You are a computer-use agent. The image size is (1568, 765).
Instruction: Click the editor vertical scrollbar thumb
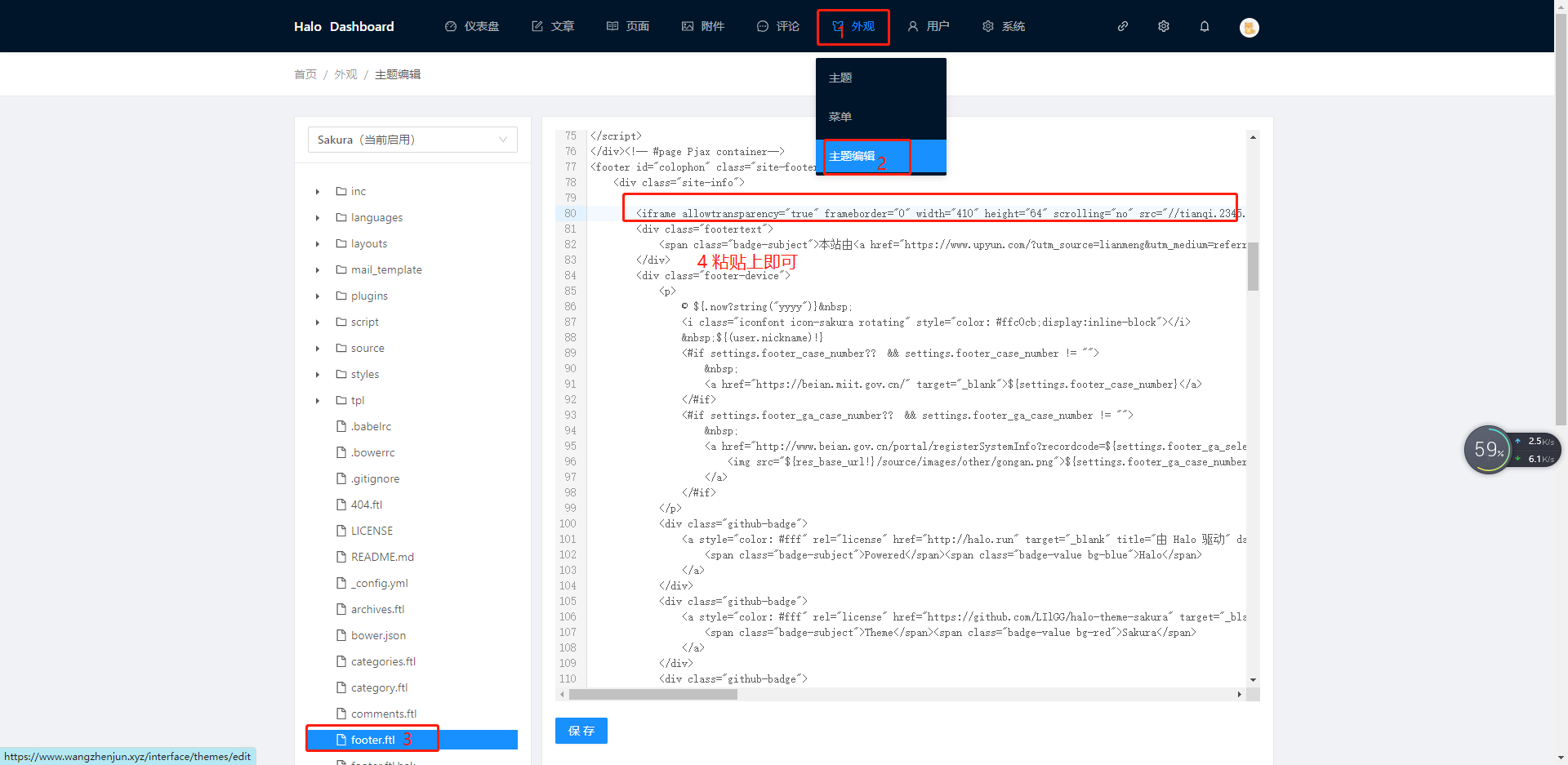[1253, 266]
